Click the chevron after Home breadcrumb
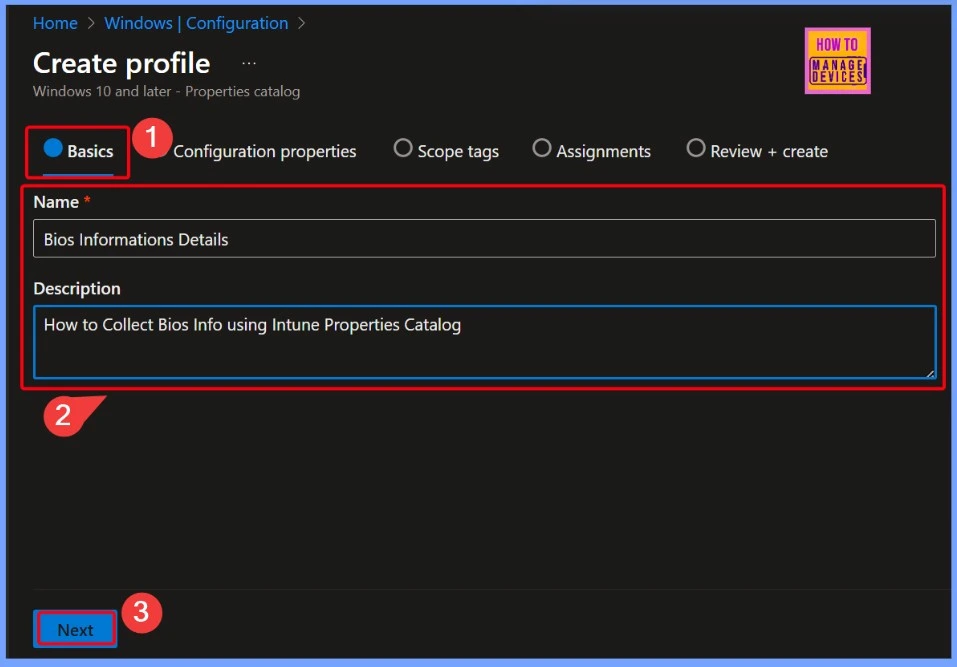 (x=91, y=23)
